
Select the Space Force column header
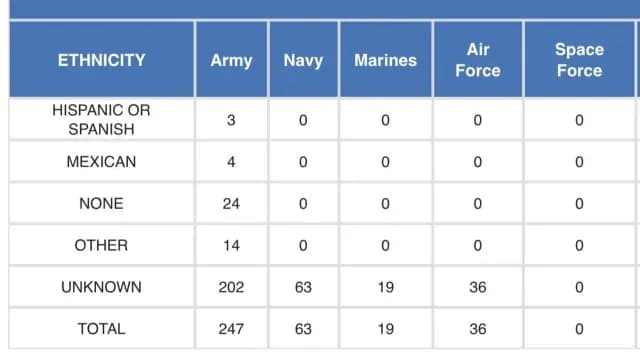(x=579, y=60)
